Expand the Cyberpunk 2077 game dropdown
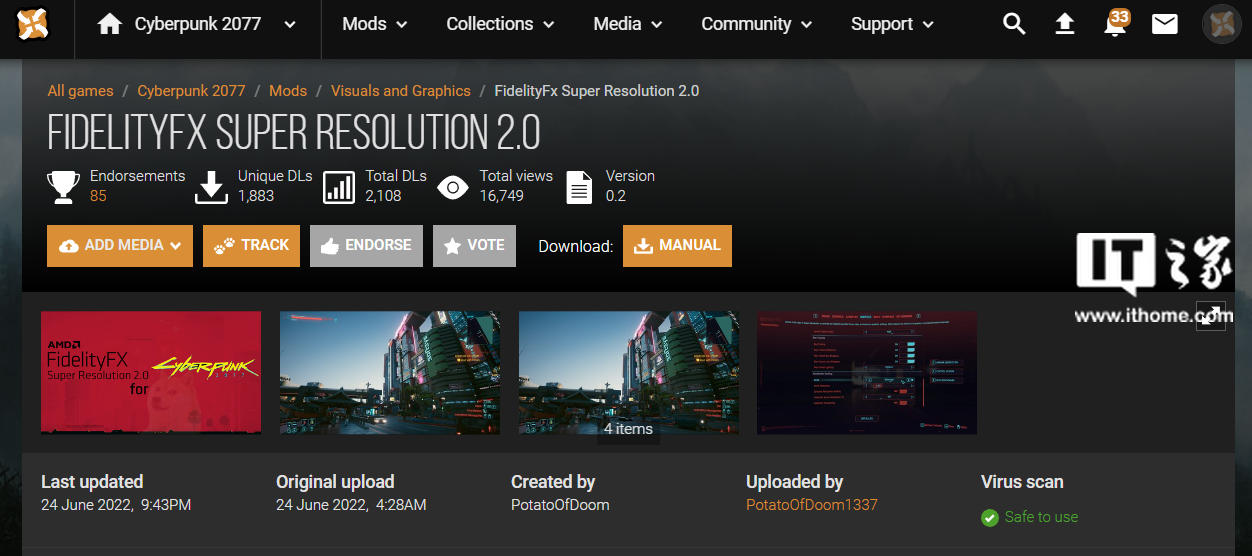The height and width of the screenshot is (556, 1252). pos(290,25)
